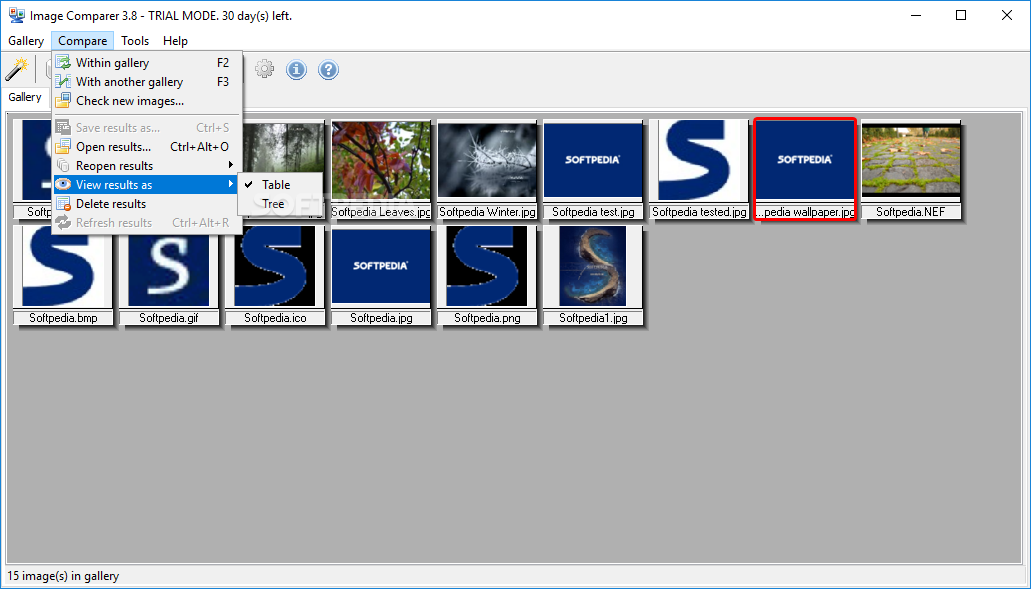Open the Gallery menu
1031x589 pixels.
point(26,41)
